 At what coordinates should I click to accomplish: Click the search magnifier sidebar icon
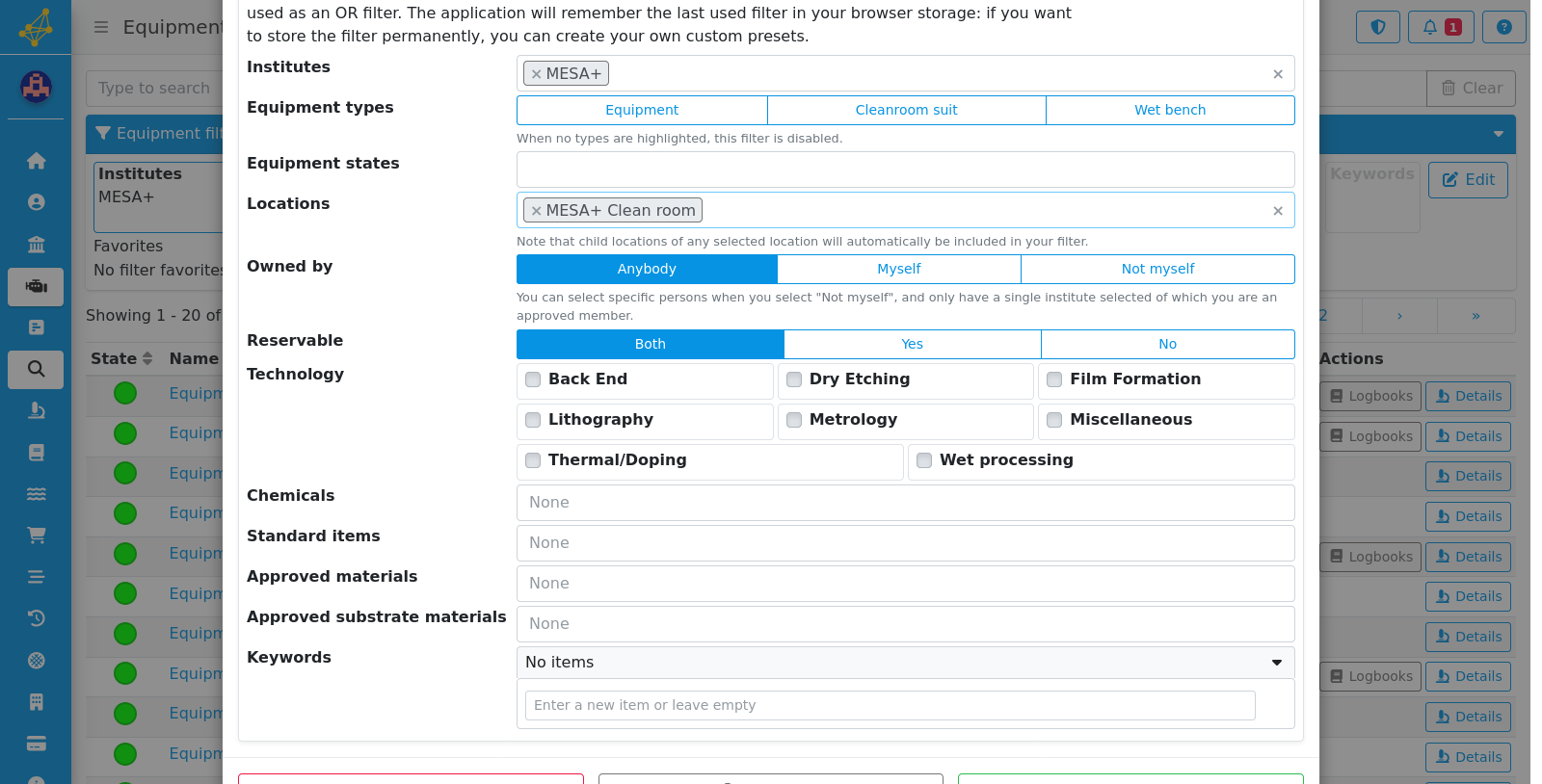point(36,369)
